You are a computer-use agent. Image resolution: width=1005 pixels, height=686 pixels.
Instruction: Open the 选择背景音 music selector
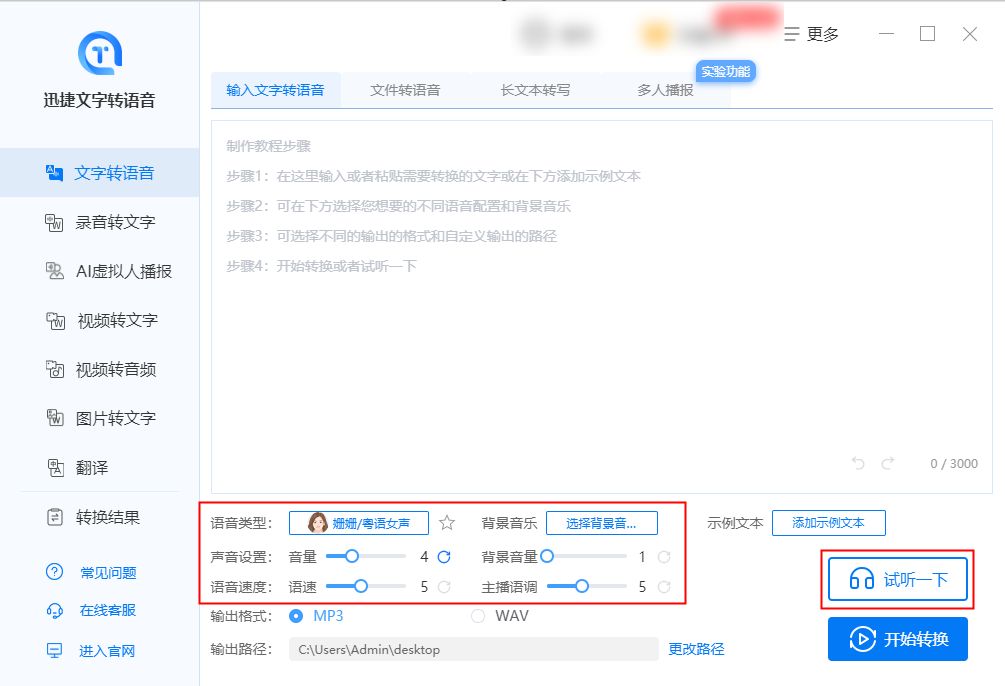(601, 523)
